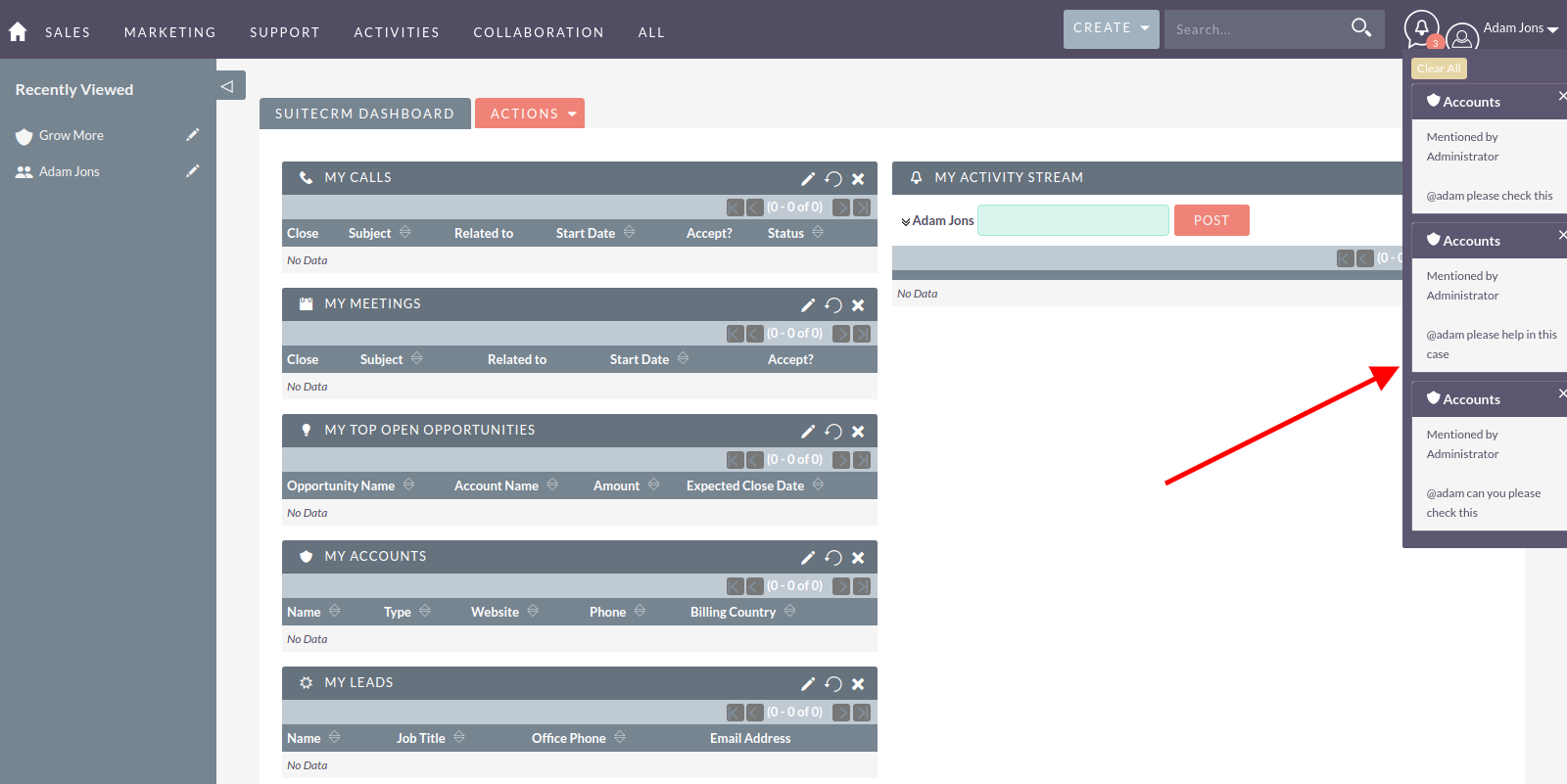Open Adam Jons in Recently Viewed
The height and width of the screenshot is (784, 1567).
(70, 171)
